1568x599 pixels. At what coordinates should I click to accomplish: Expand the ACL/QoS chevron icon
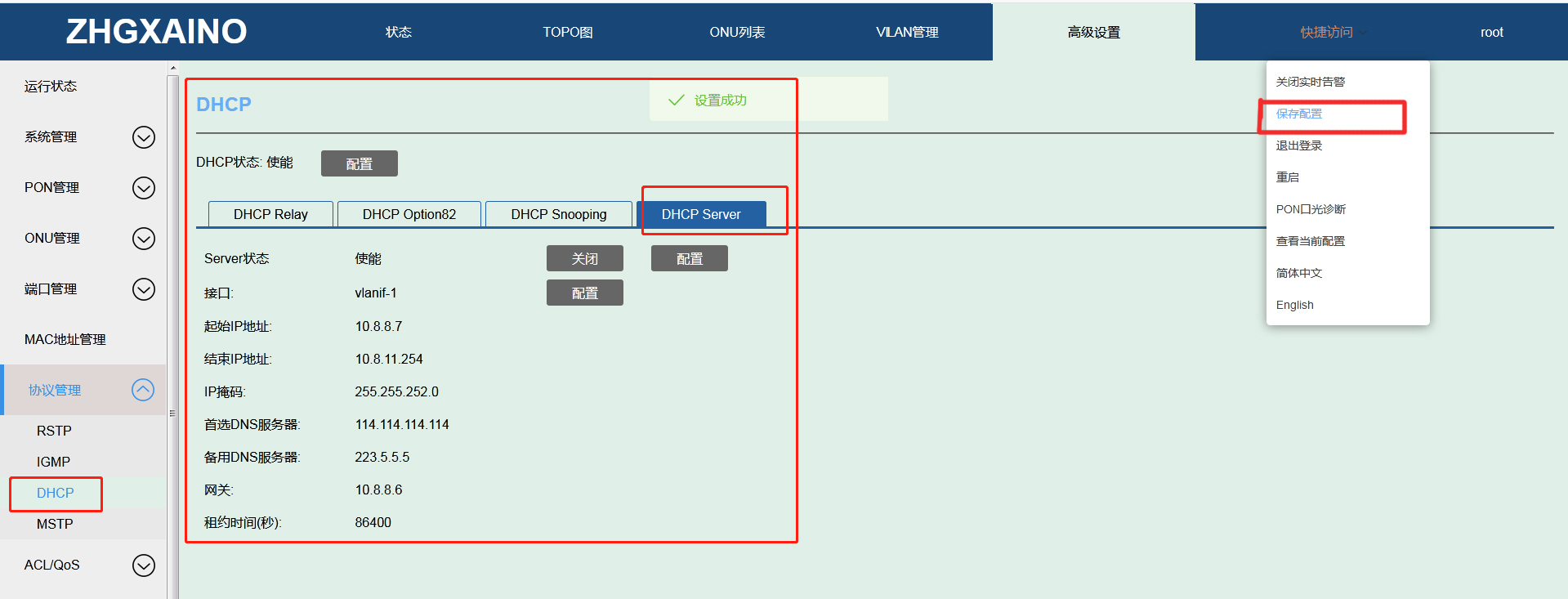click(144, 565)
